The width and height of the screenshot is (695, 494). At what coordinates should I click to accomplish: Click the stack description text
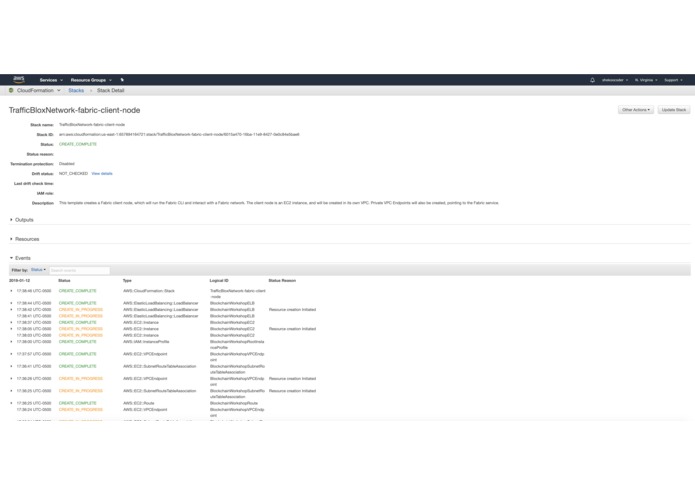[279, 203]
